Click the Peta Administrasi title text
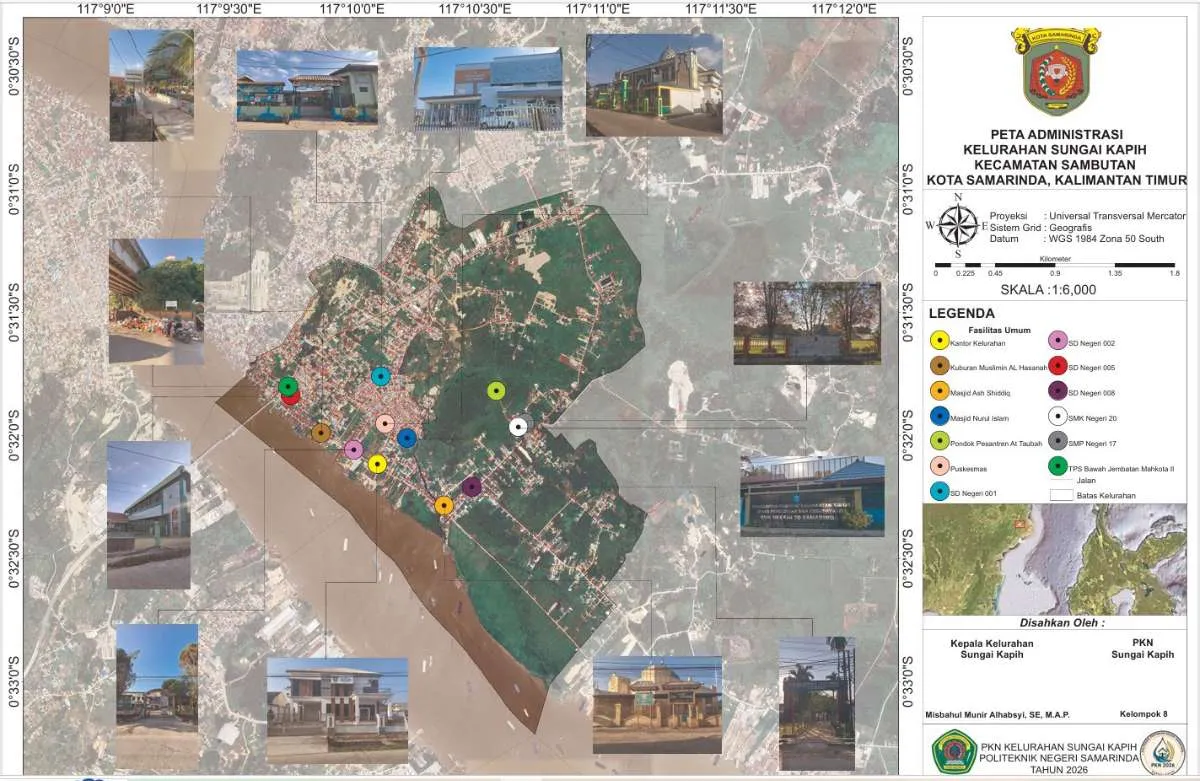 pyautogui.click(x=1056, y=134)
